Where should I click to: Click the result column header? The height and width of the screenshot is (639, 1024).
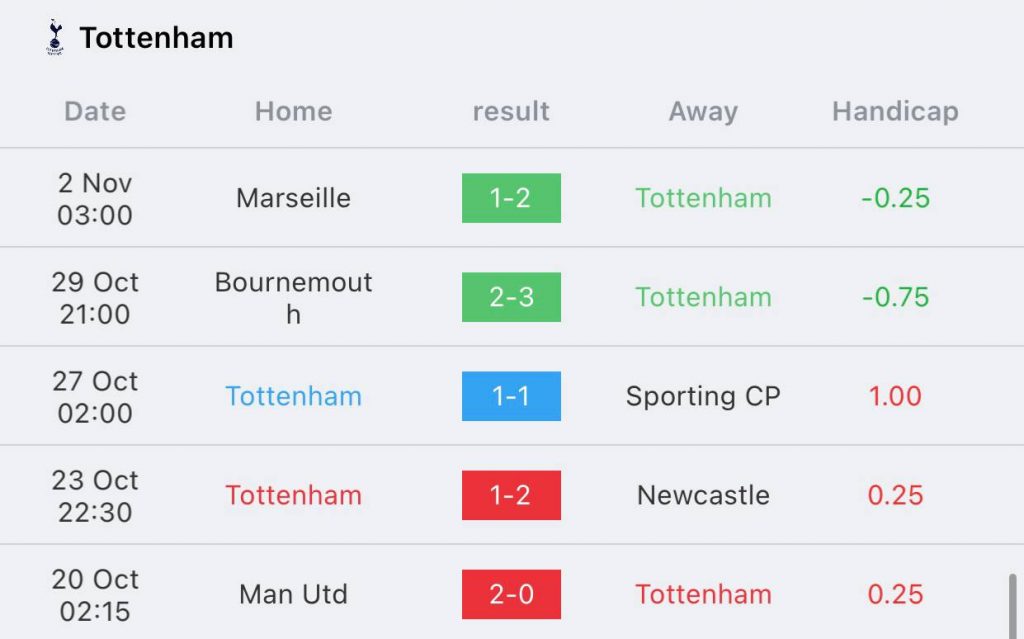click(x=511, y=112)
